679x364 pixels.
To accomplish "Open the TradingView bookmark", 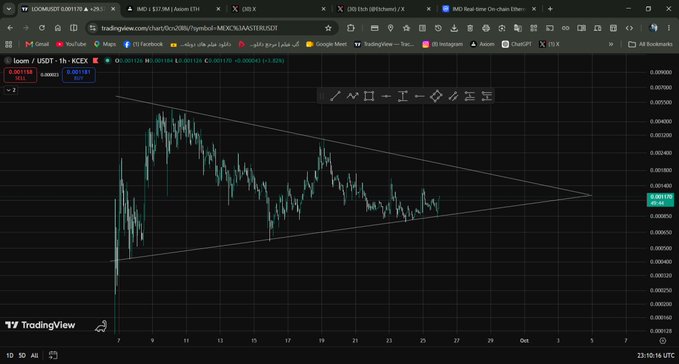I will point(384,44).
